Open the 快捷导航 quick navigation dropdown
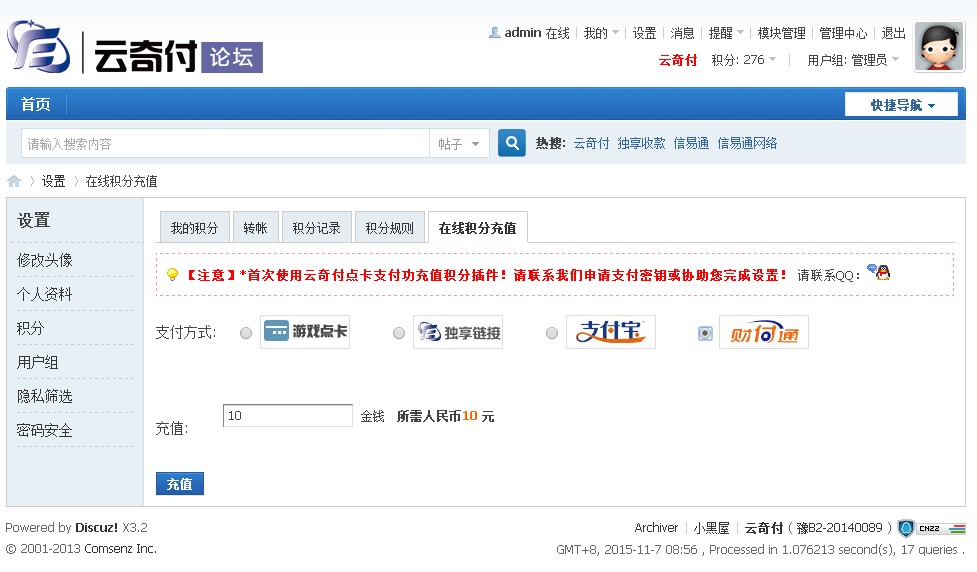The image size is (977, 572). click(x=902, y=105)
